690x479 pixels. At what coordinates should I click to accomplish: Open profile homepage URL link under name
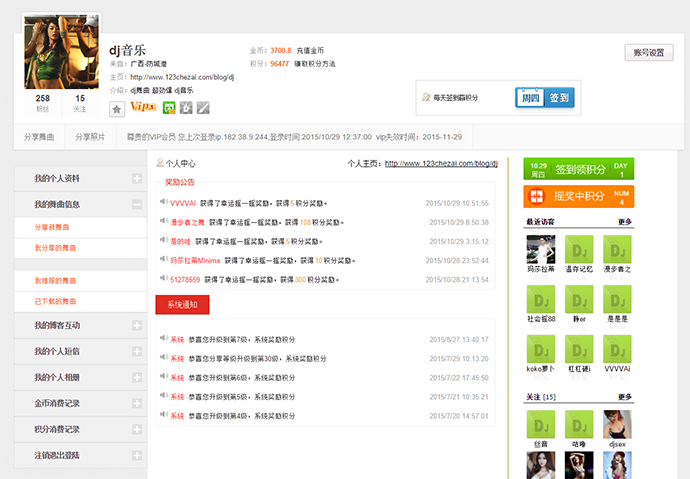[182, 77]
